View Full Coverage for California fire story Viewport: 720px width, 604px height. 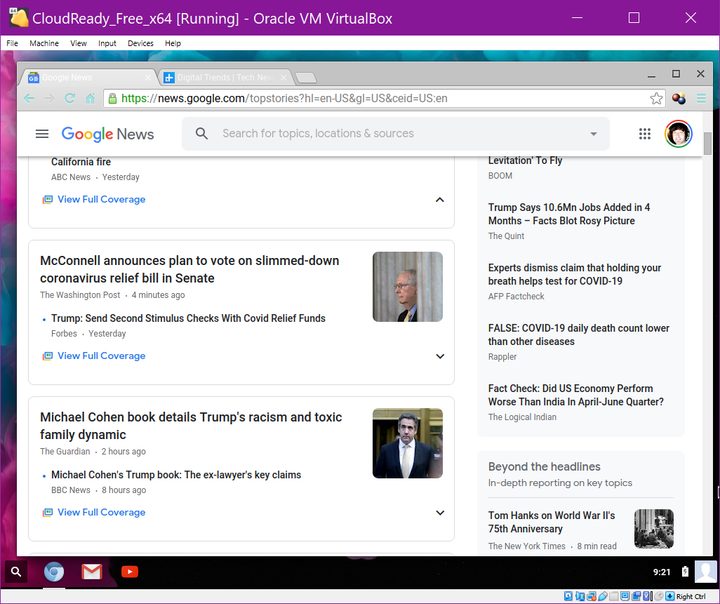coord(94,199)
